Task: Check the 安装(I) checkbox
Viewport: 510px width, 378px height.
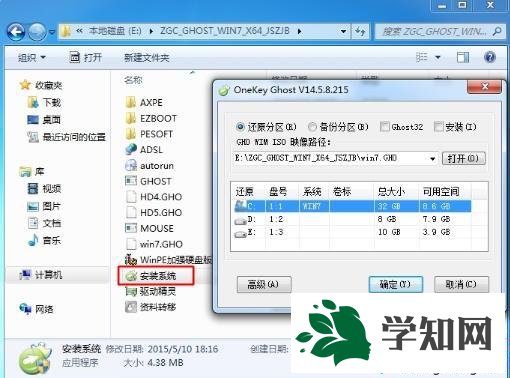Action: (x=438, y=127)
